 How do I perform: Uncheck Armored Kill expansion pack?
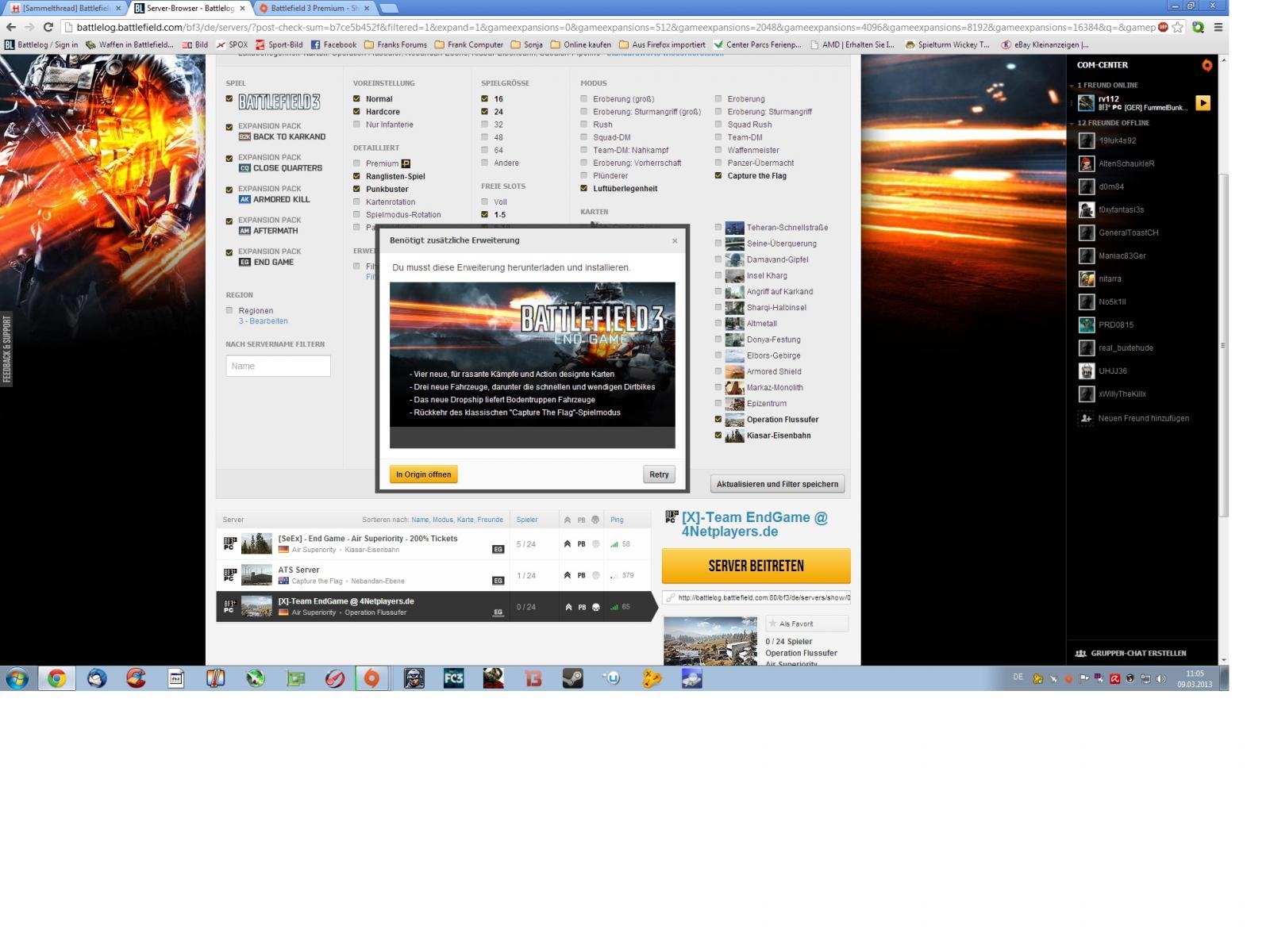tap(229, 190)
